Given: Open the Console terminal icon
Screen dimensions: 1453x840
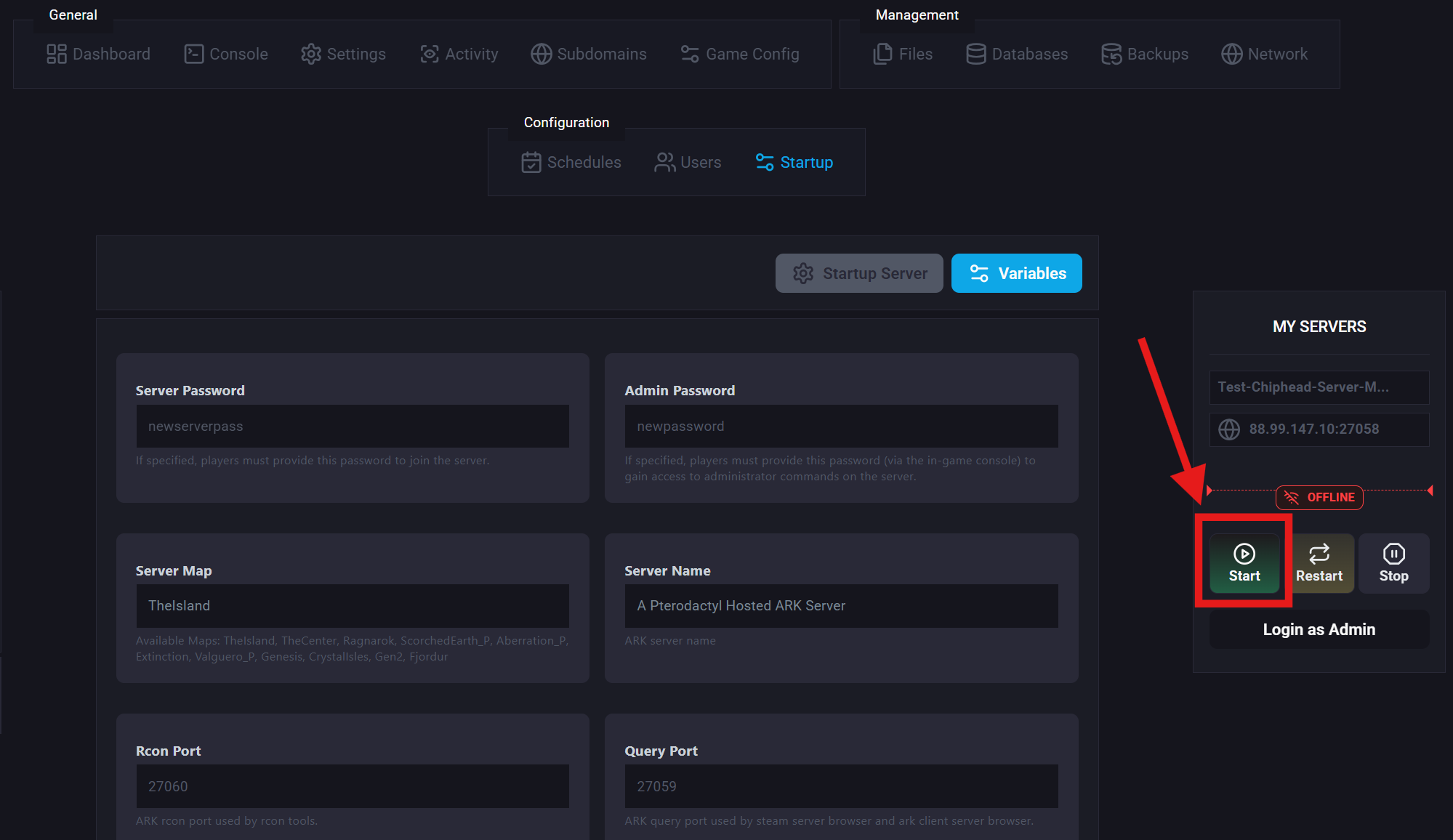Looking at the screenshot, I should tap(193, 54).
